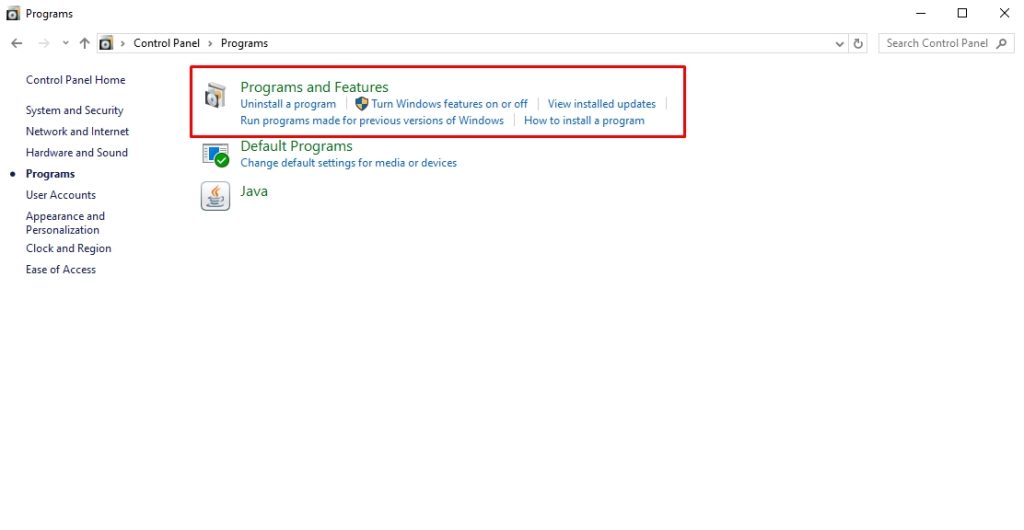
Task: Select Clock and Region in sidebar
Action: click(x=69, y=249)
